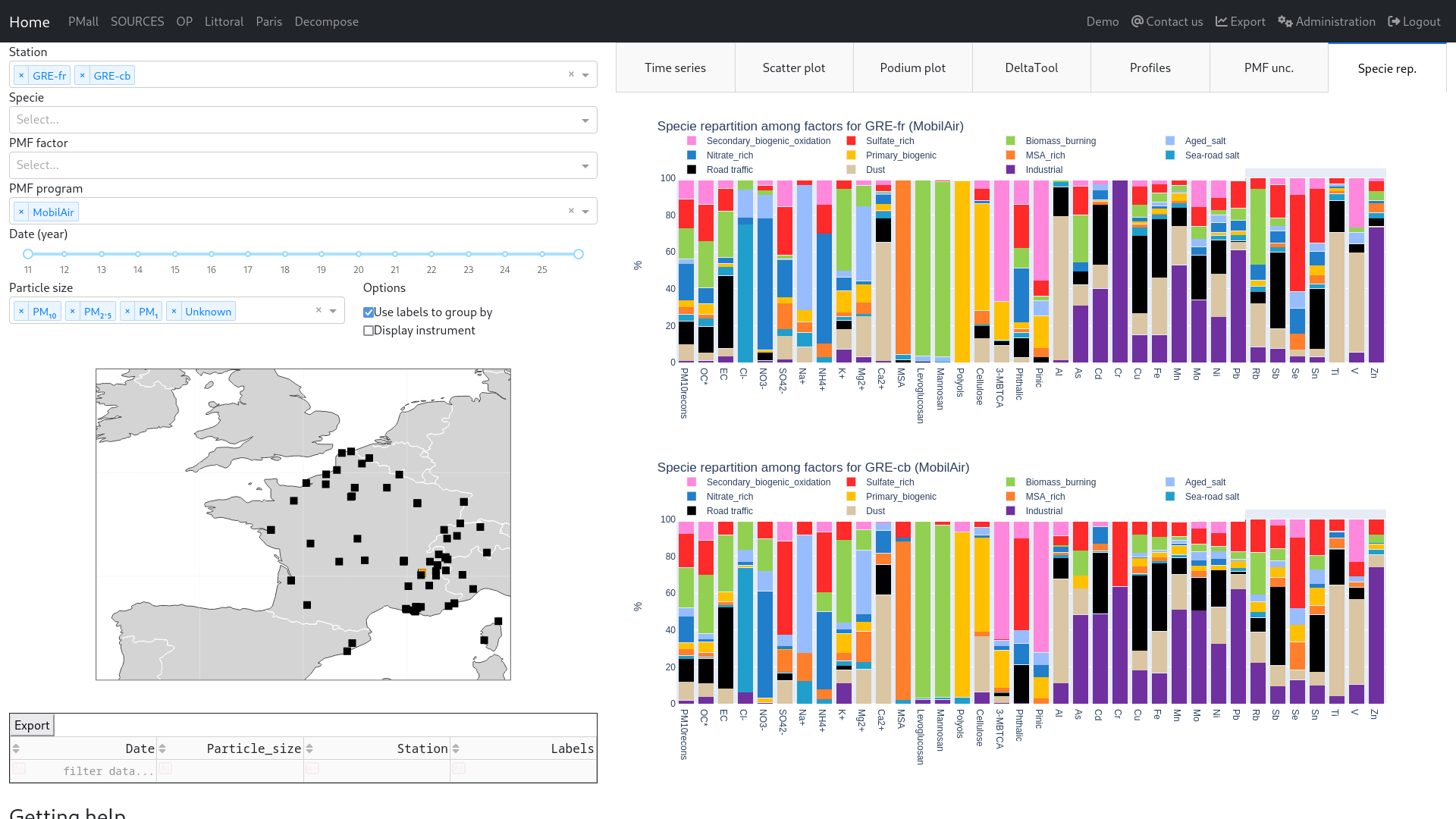Open the DeltaTool tab

(x=1031, y=68)
